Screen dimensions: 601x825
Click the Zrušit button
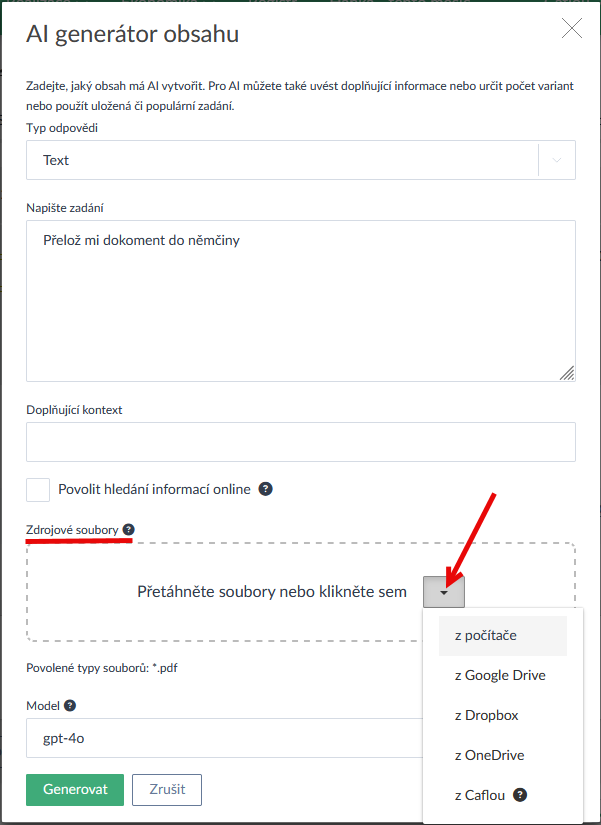click(167, 789)
